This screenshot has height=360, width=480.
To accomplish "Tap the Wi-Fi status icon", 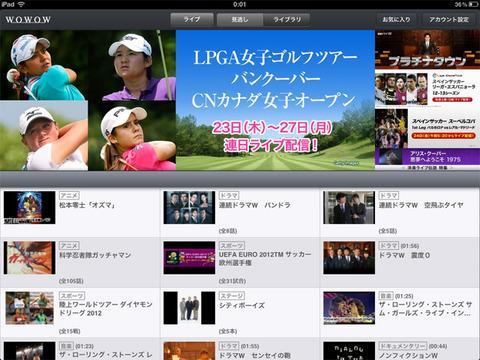I will click(21, 4).
